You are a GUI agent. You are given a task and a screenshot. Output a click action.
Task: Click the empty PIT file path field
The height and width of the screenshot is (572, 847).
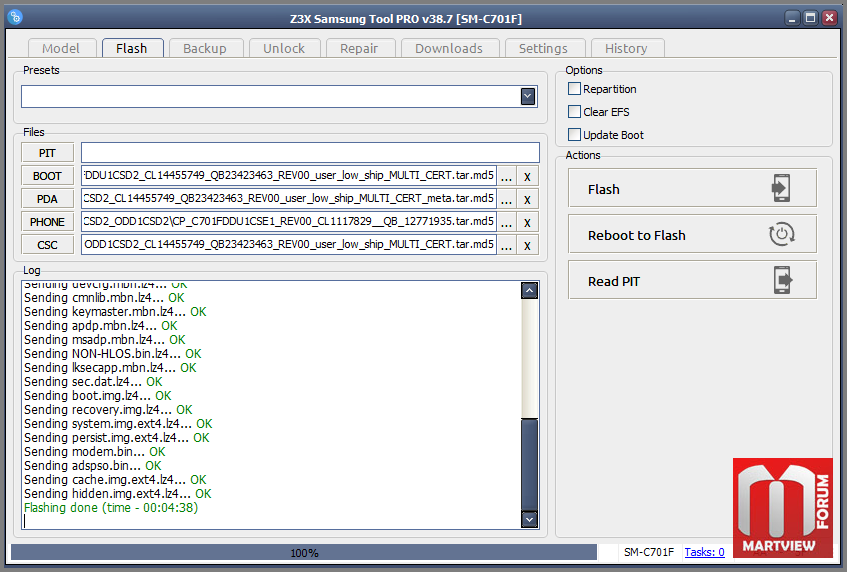click(x=310, y=153)
